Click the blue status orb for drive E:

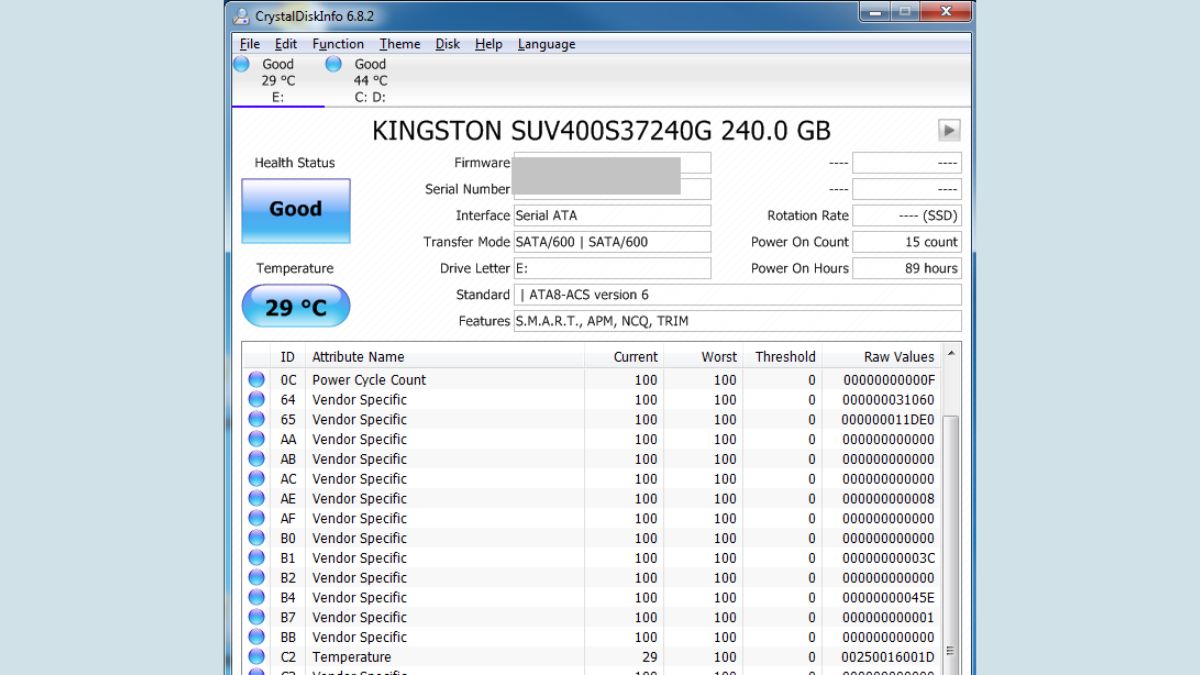241,64
